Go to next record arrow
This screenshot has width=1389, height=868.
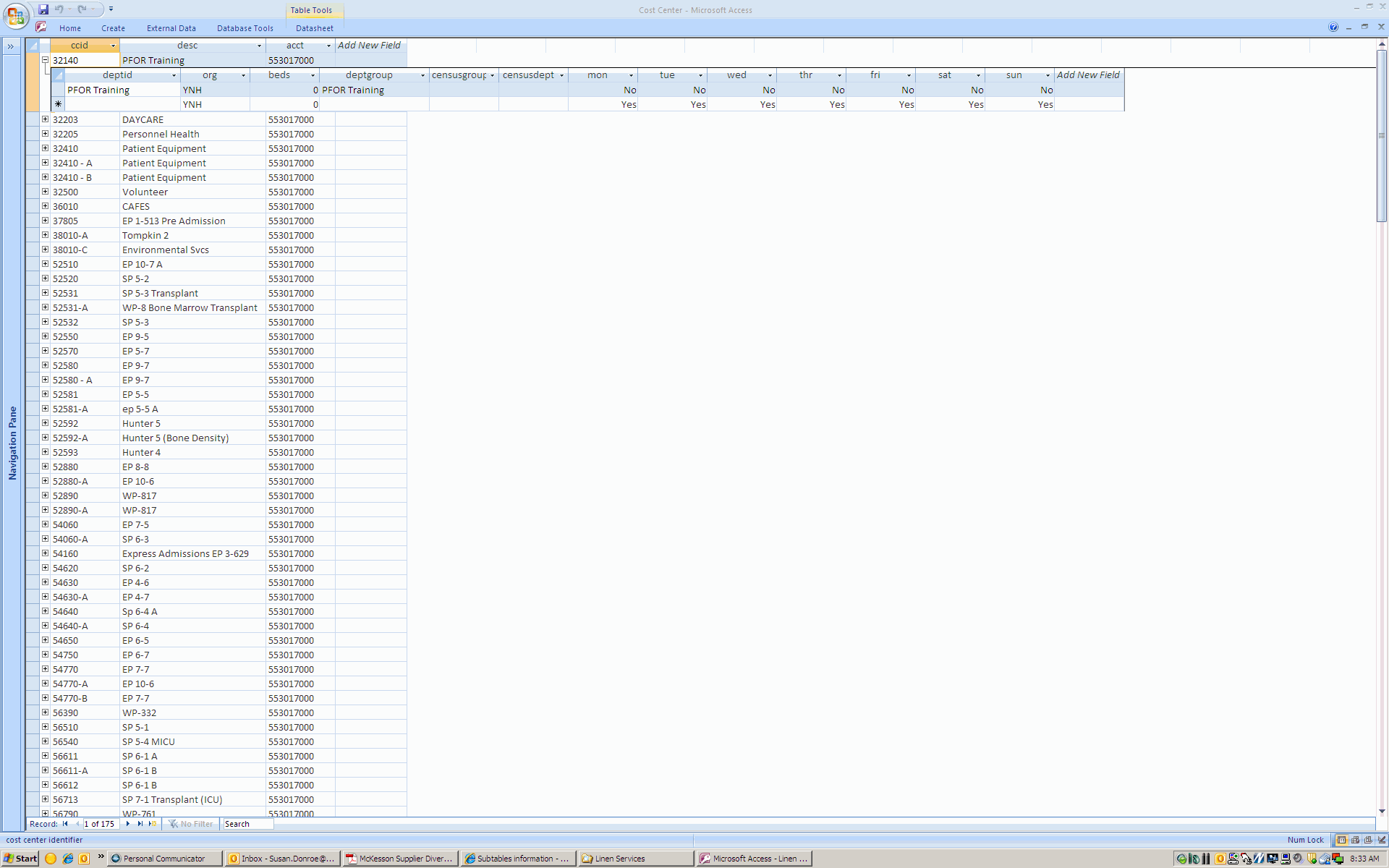coord(128,824)
